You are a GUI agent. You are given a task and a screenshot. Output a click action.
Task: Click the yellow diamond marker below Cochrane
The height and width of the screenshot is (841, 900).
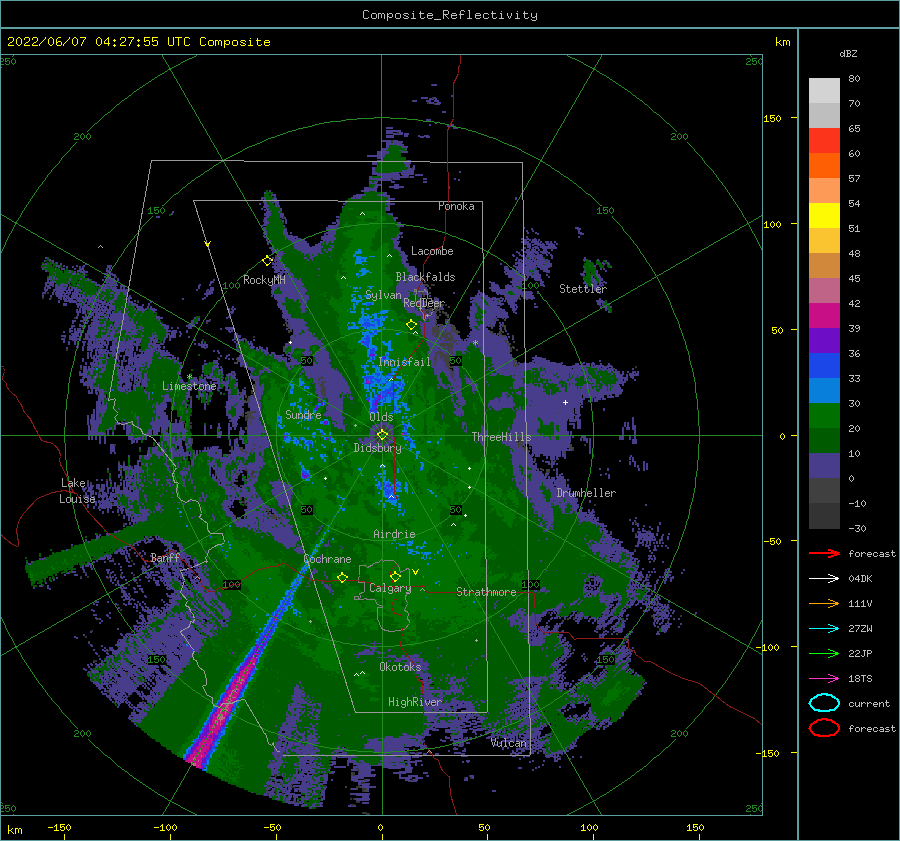click(x=343, y=578)
